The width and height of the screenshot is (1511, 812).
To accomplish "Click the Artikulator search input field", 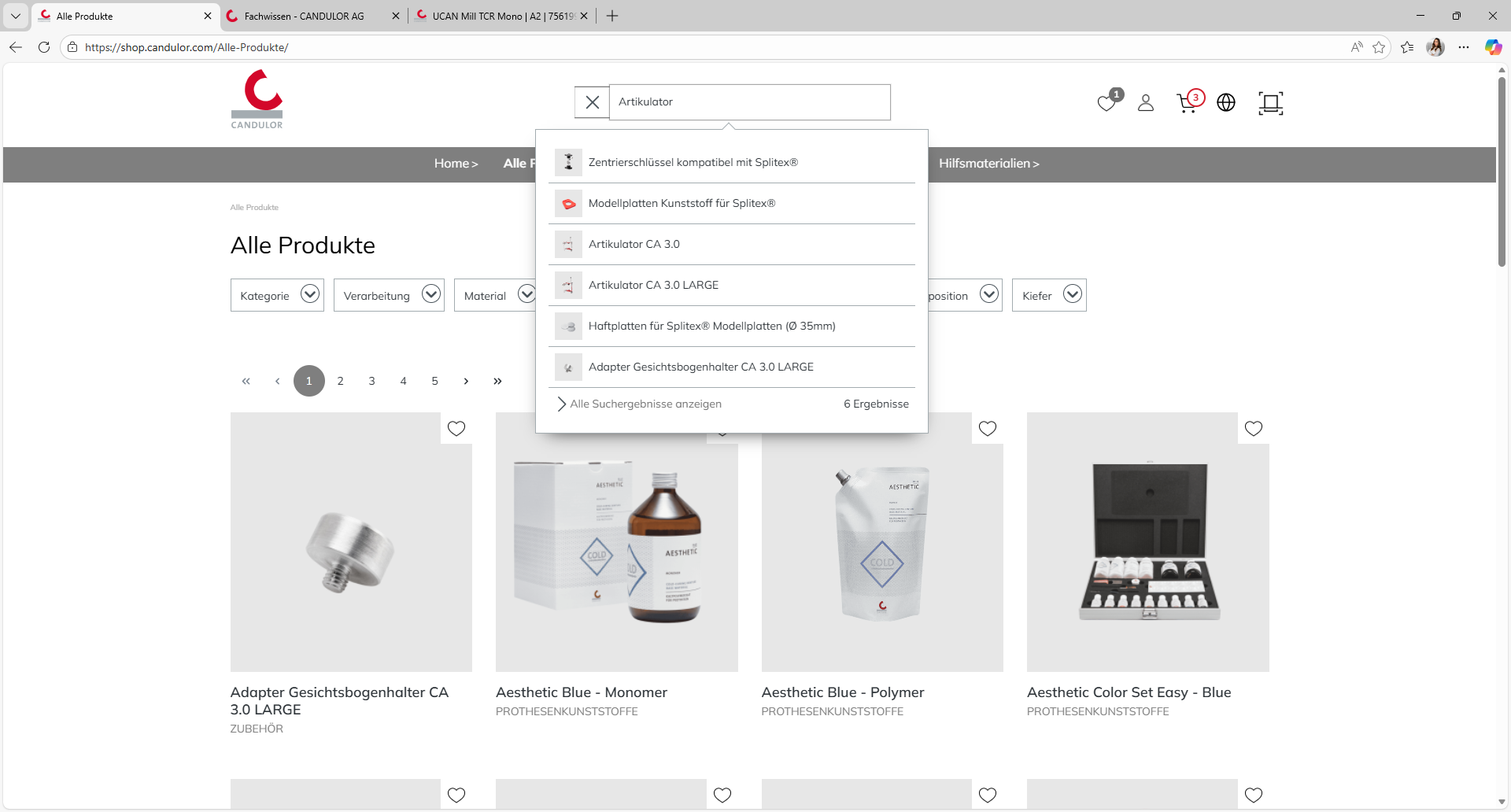I will tap(749, 102).
